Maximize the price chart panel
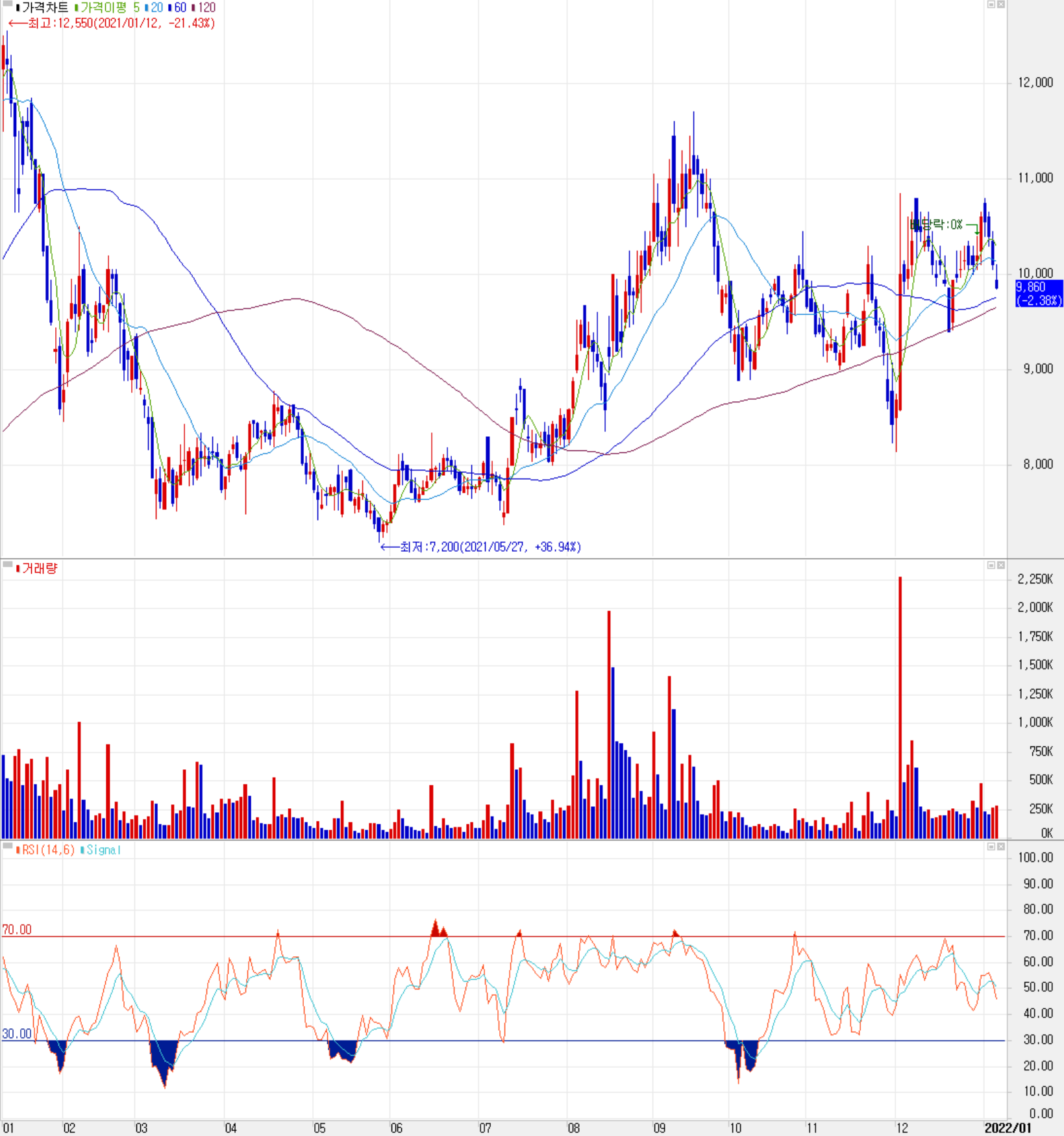The image size is (1064, 1136). click(991, 5)
